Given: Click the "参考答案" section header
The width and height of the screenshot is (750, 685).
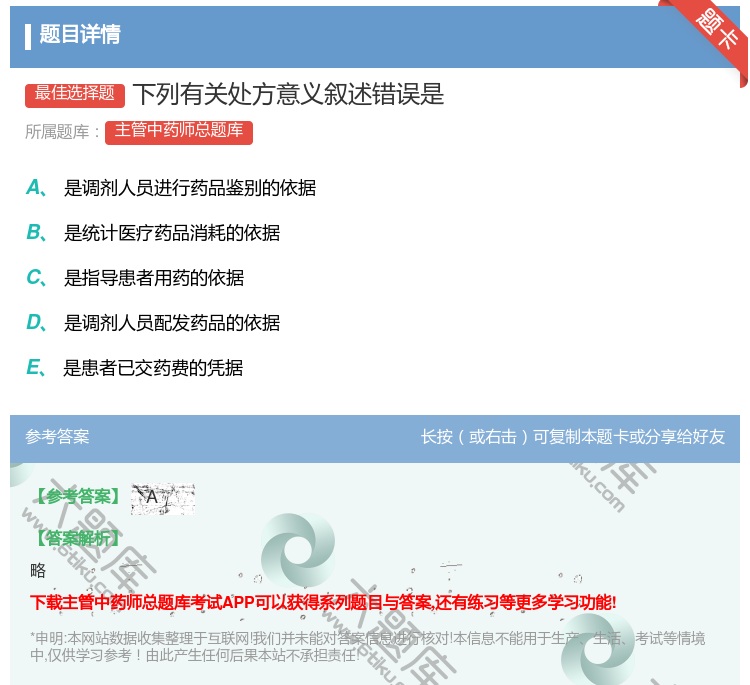Looking at the screenshot, I should tap(57, 437).
